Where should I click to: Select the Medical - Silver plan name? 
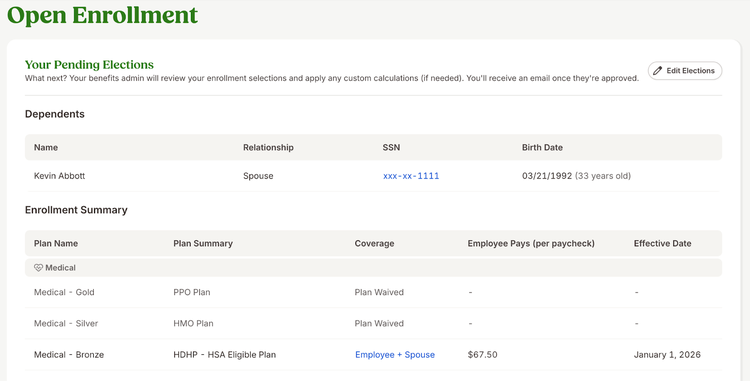point(66,324)
